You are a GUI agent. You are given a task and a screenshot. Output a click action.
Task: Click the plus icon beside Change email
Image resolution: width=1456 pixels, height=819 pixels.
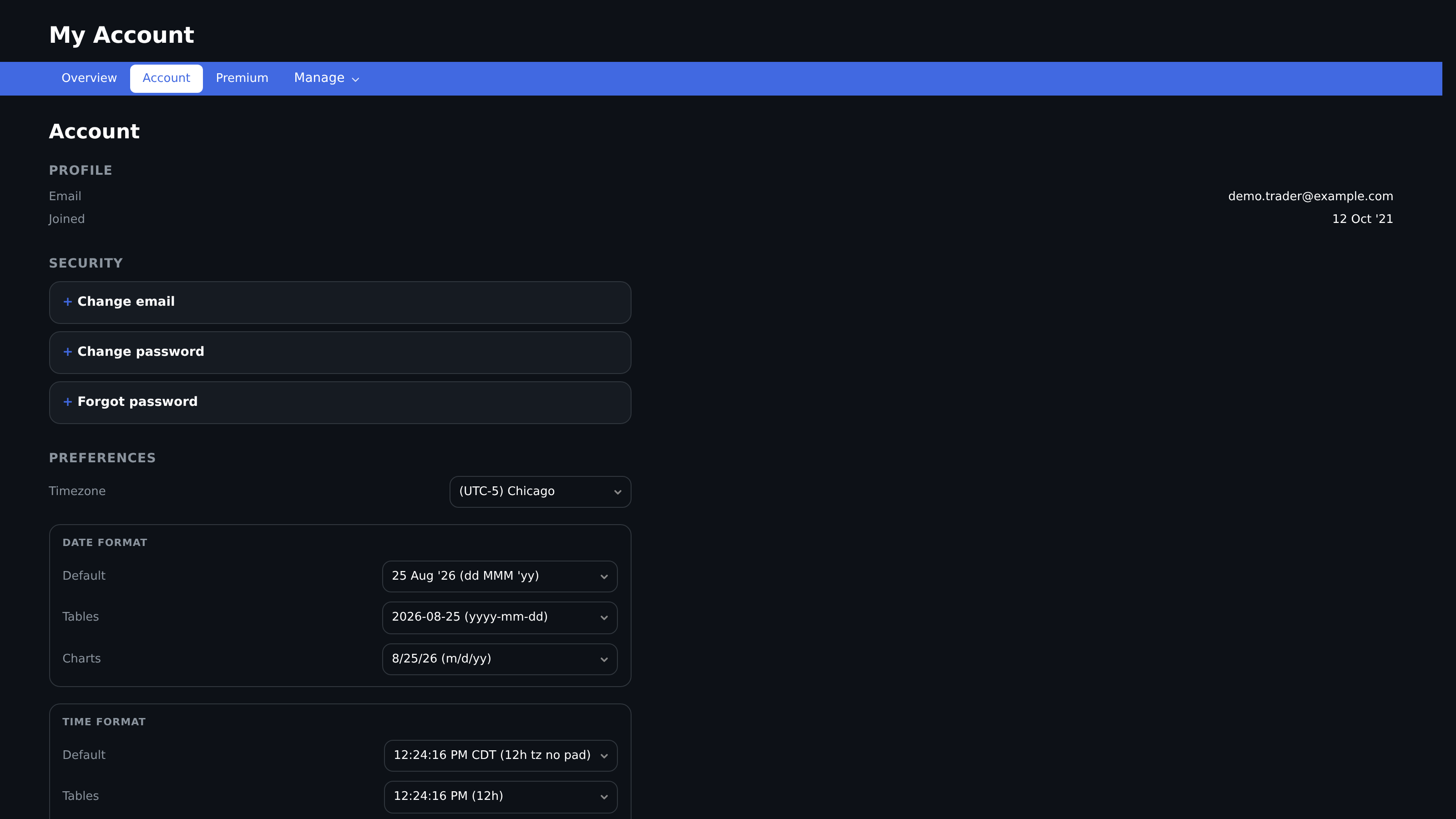[x=68, y=302]
